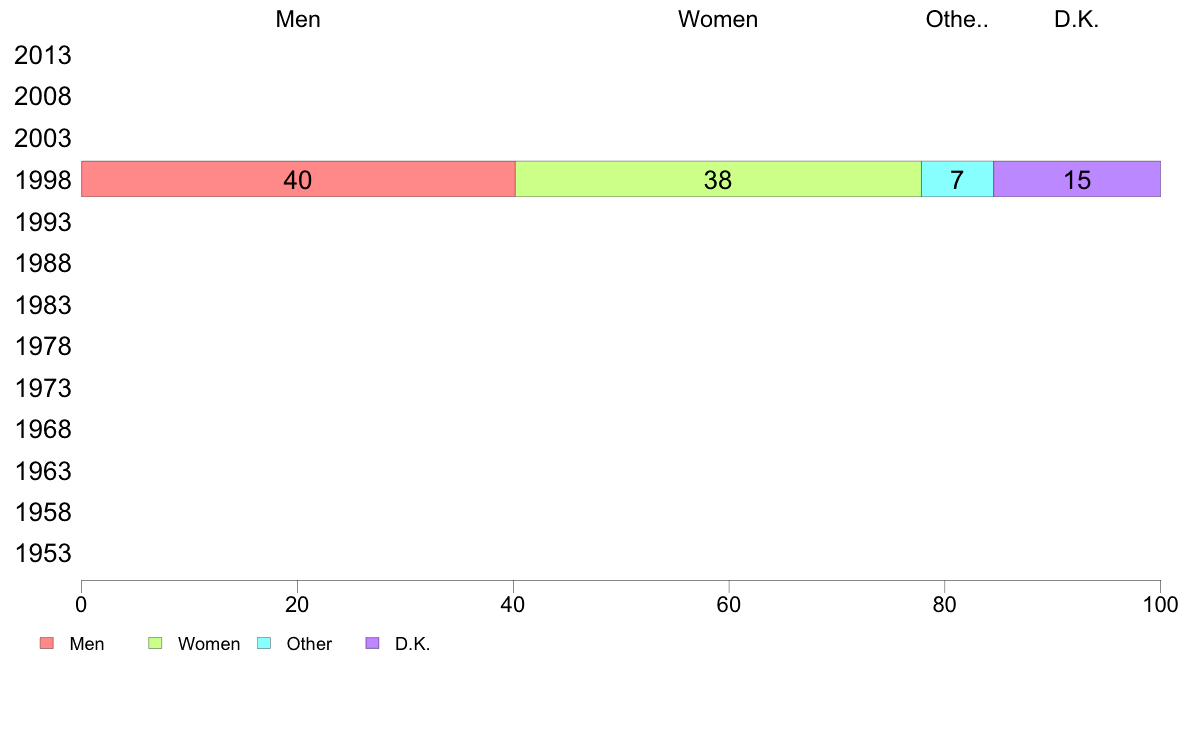Click the Women column header
The image size is (1188, 736).
717,19
